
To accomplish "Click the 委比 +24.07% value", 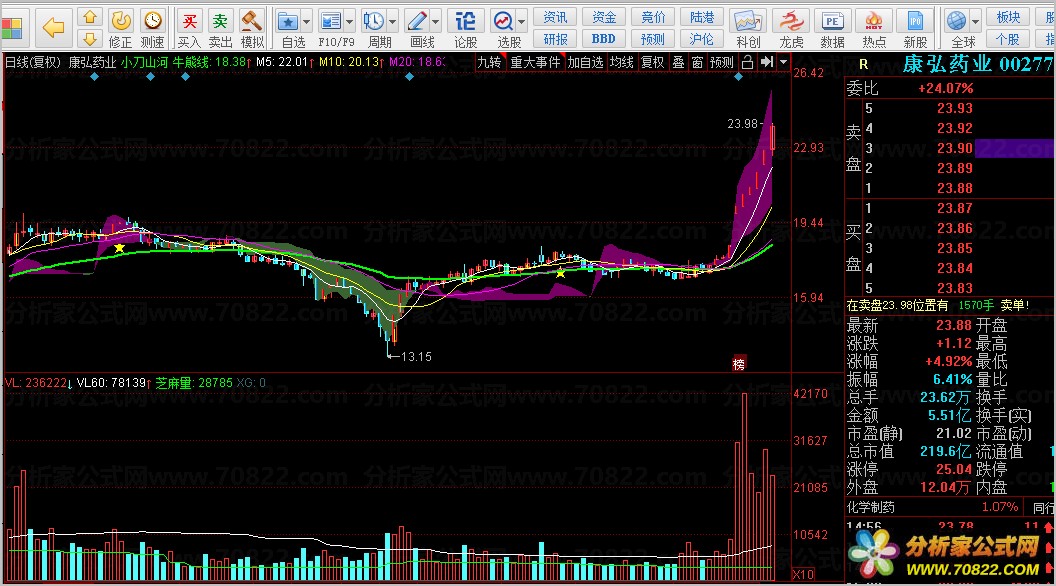I will click(946, 88).
